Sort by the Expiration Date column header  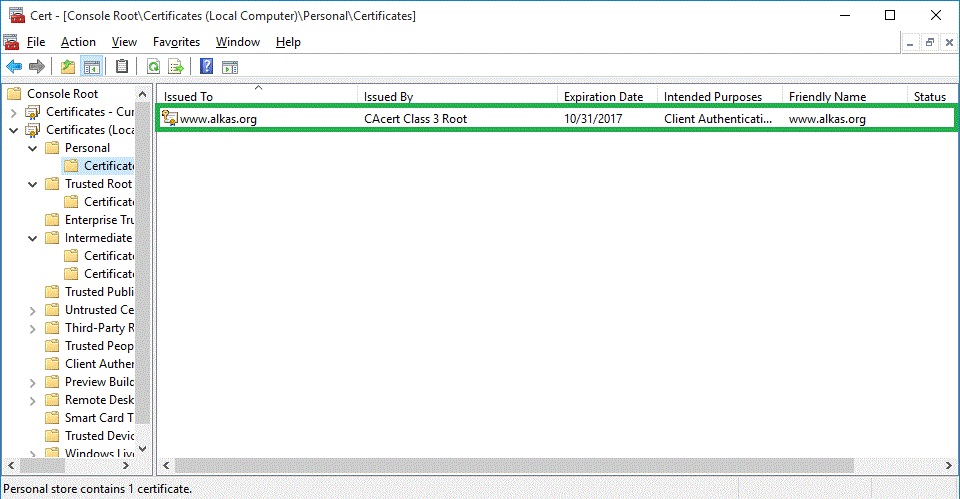point(603,97)
